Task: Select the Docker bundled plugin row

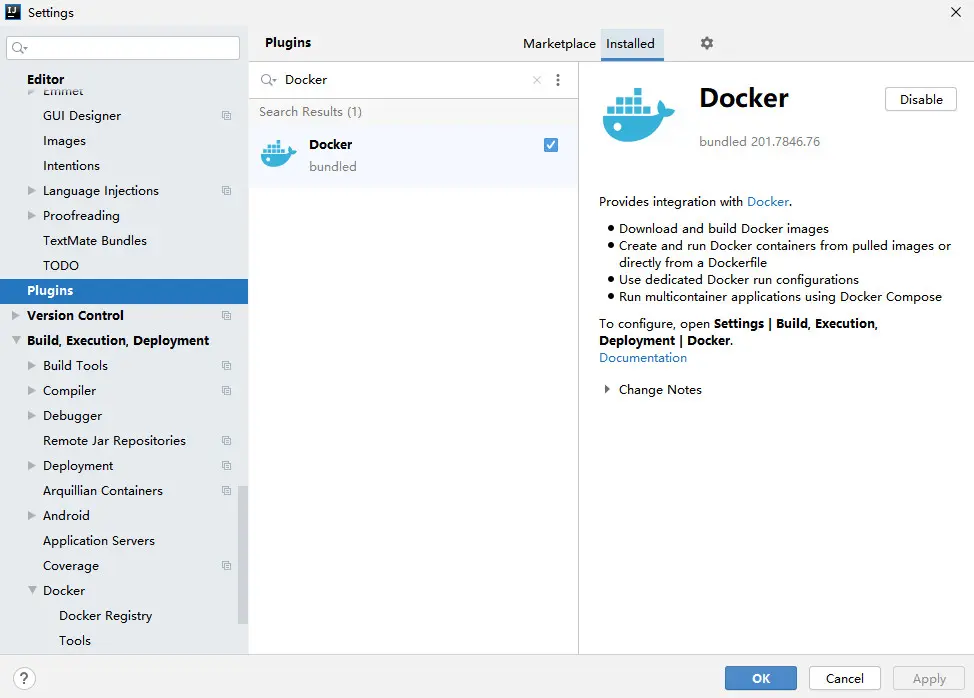Action: [x=413, y=155]
